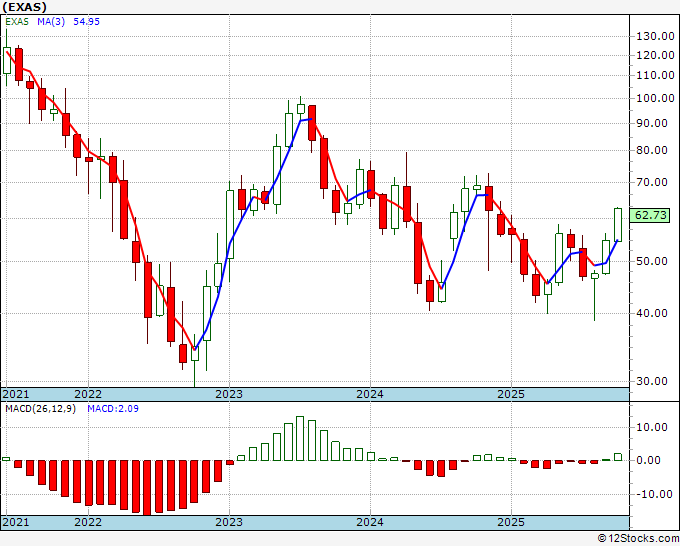Click the last green MACD histogram bar

click(x=618, y=457)
